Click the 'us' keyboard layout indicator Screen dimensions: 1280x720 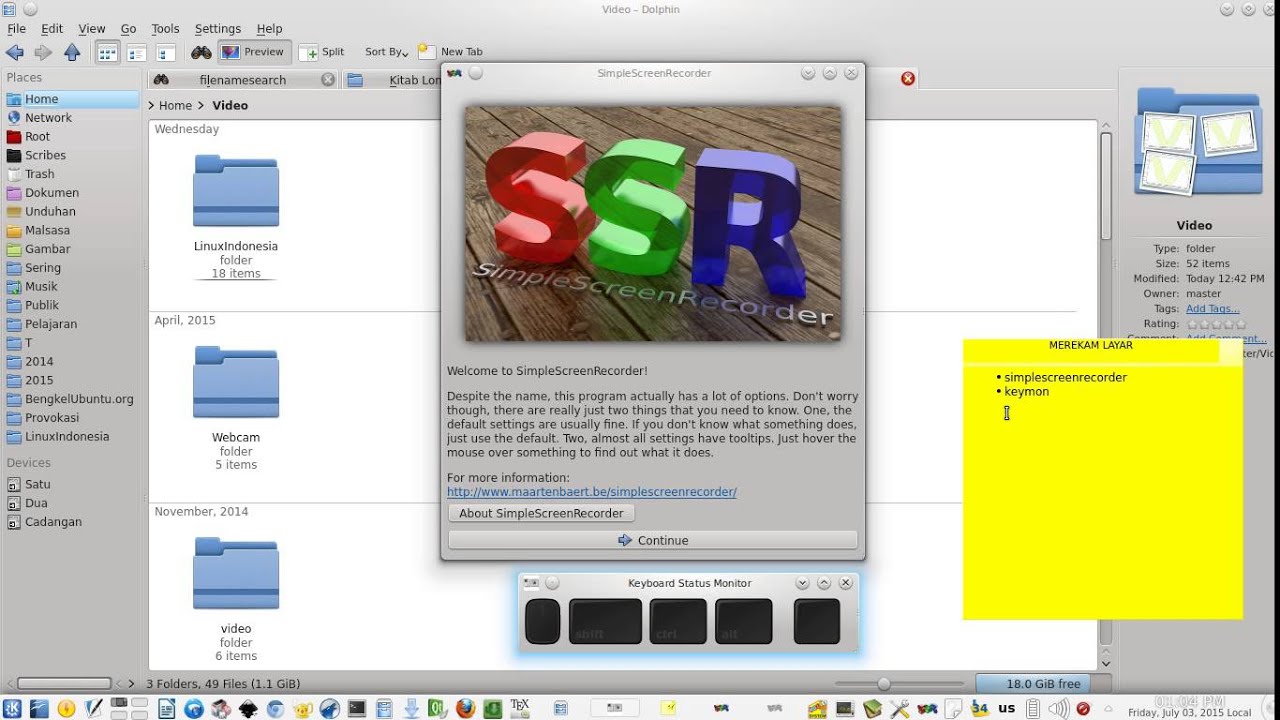point(1007,708)
